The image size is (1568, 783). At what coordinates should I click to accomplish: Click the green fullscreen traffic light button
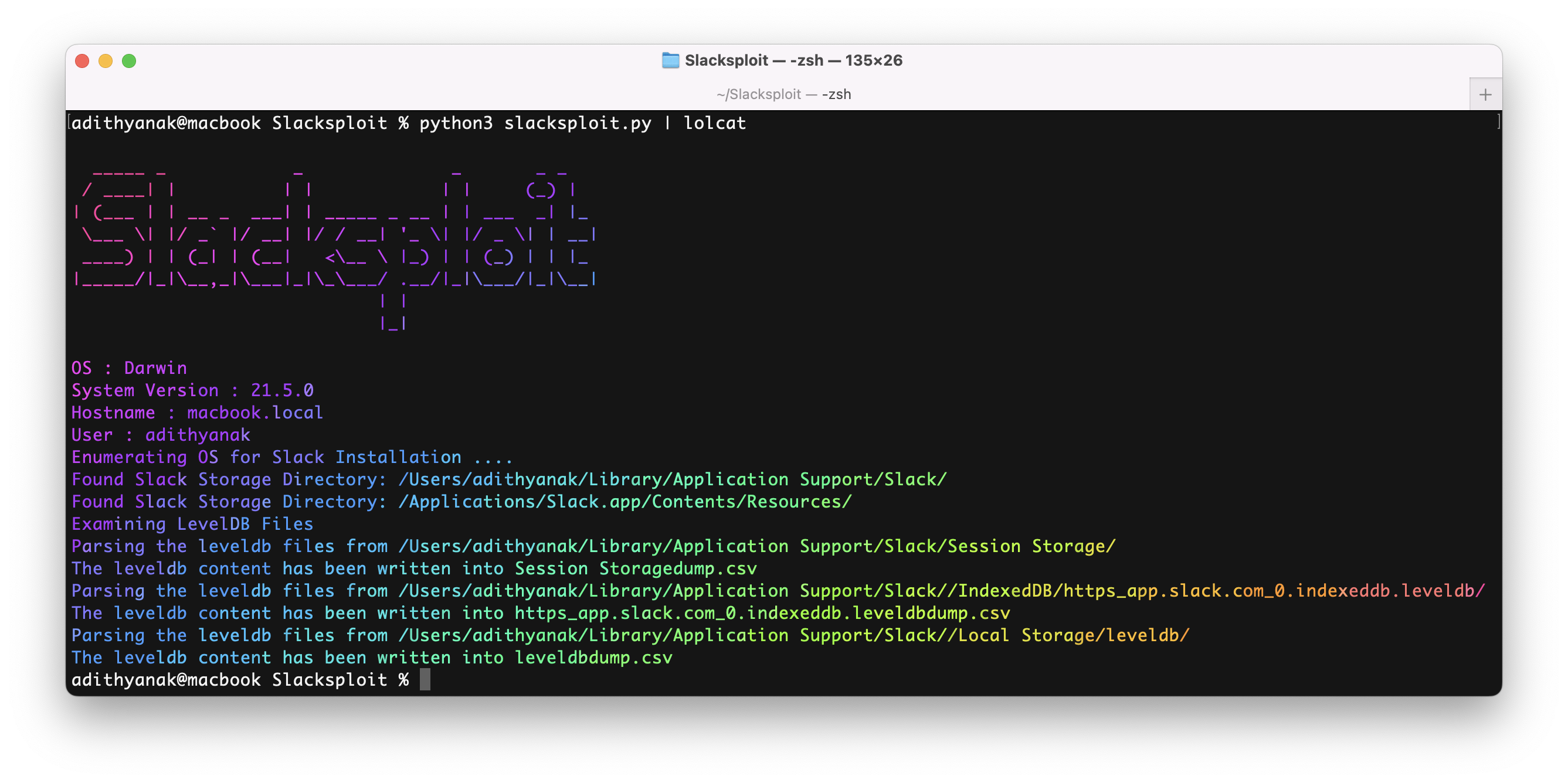pyautogui.click(x=130, y=60)
